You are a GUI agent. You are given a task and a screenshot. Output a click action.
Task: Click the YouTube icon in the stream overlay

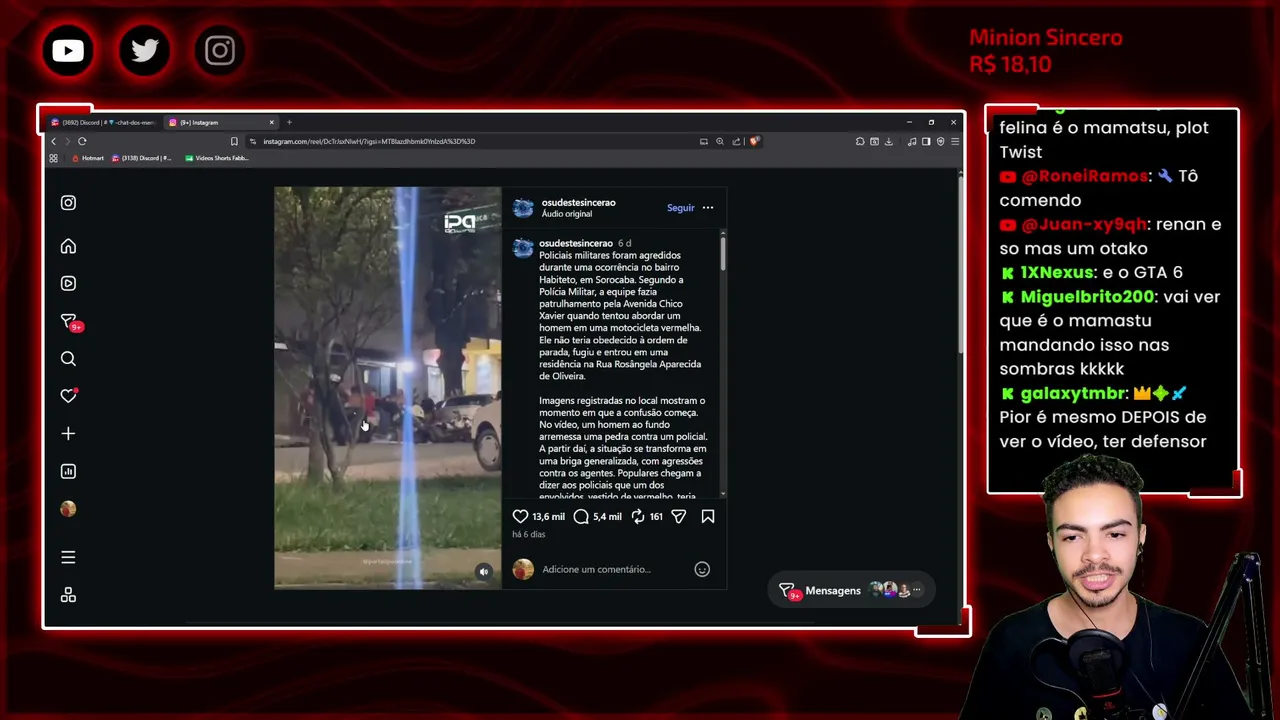point(68,50)
